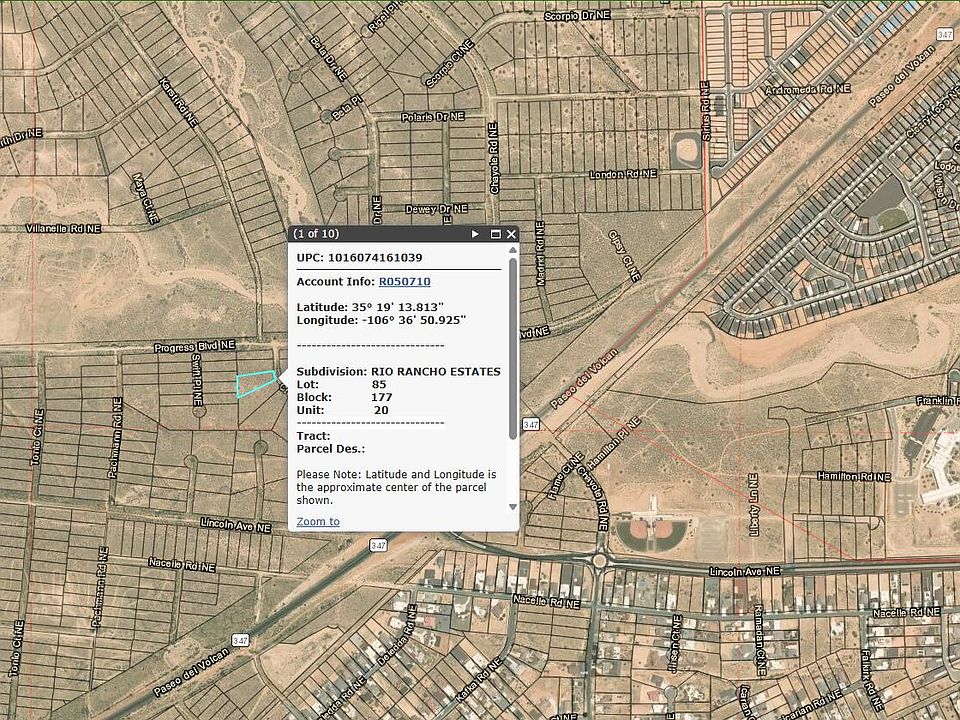Click the Progress Blvd NE street label
Image resolution: width=960 pixels, height=720 pixels.
pyautogui.click(x=195, y=346)
